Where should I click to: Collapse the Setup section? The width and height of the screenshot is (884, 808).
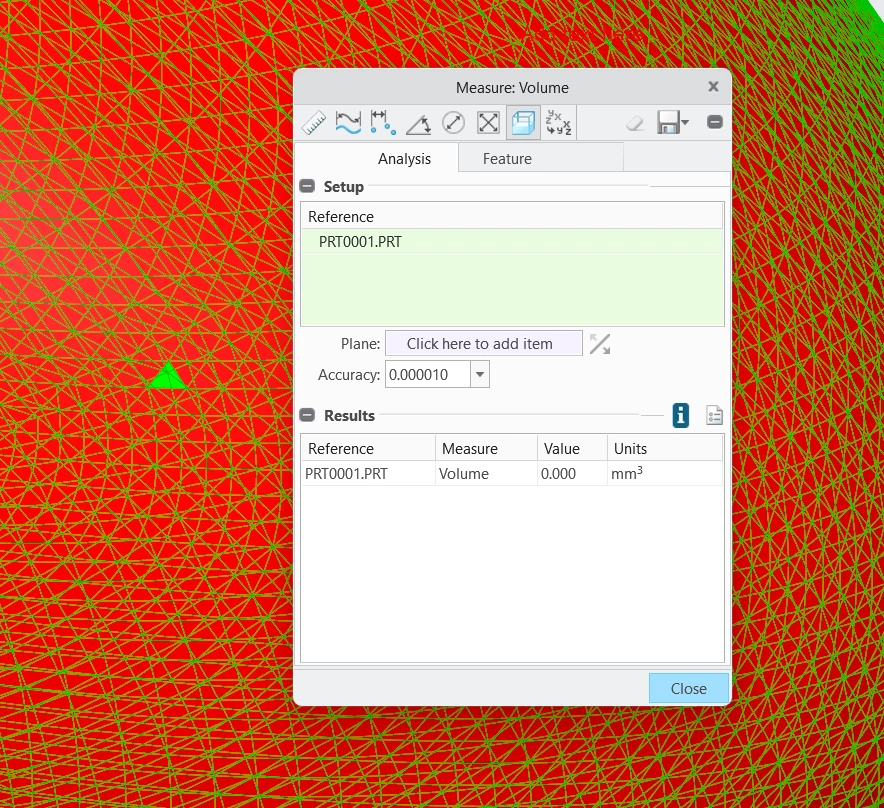(x=307, y=186)
